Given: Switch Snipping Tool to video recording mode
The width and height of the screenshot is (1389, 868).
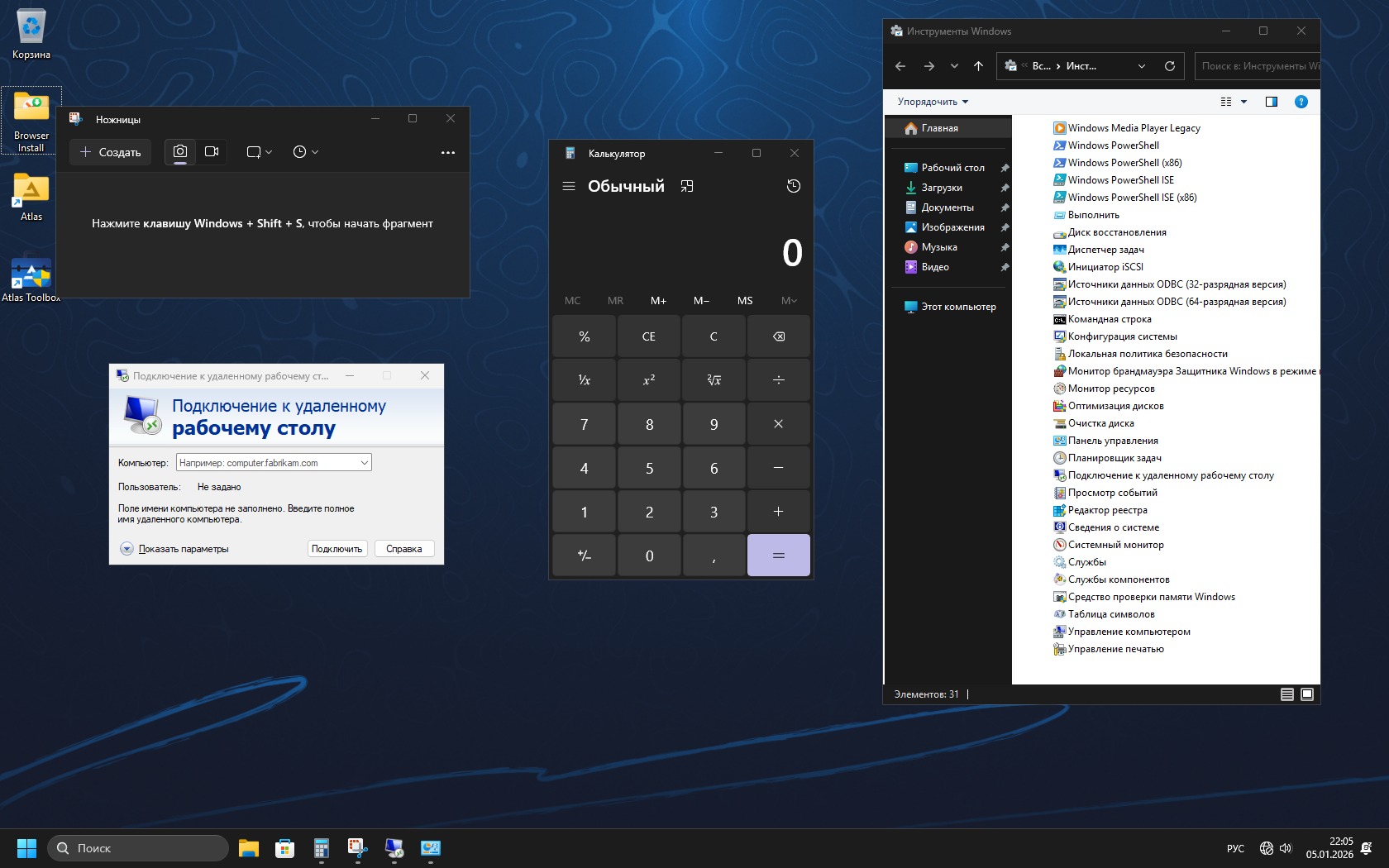Looking at the screenshot, I should pyautogui.click(x=212, y=152).
